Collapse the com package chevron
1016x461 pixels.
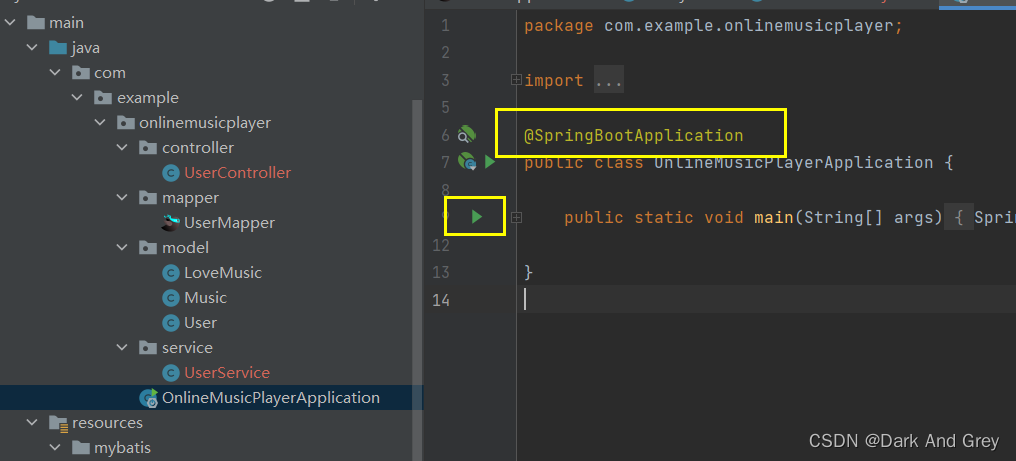[55, 73]
